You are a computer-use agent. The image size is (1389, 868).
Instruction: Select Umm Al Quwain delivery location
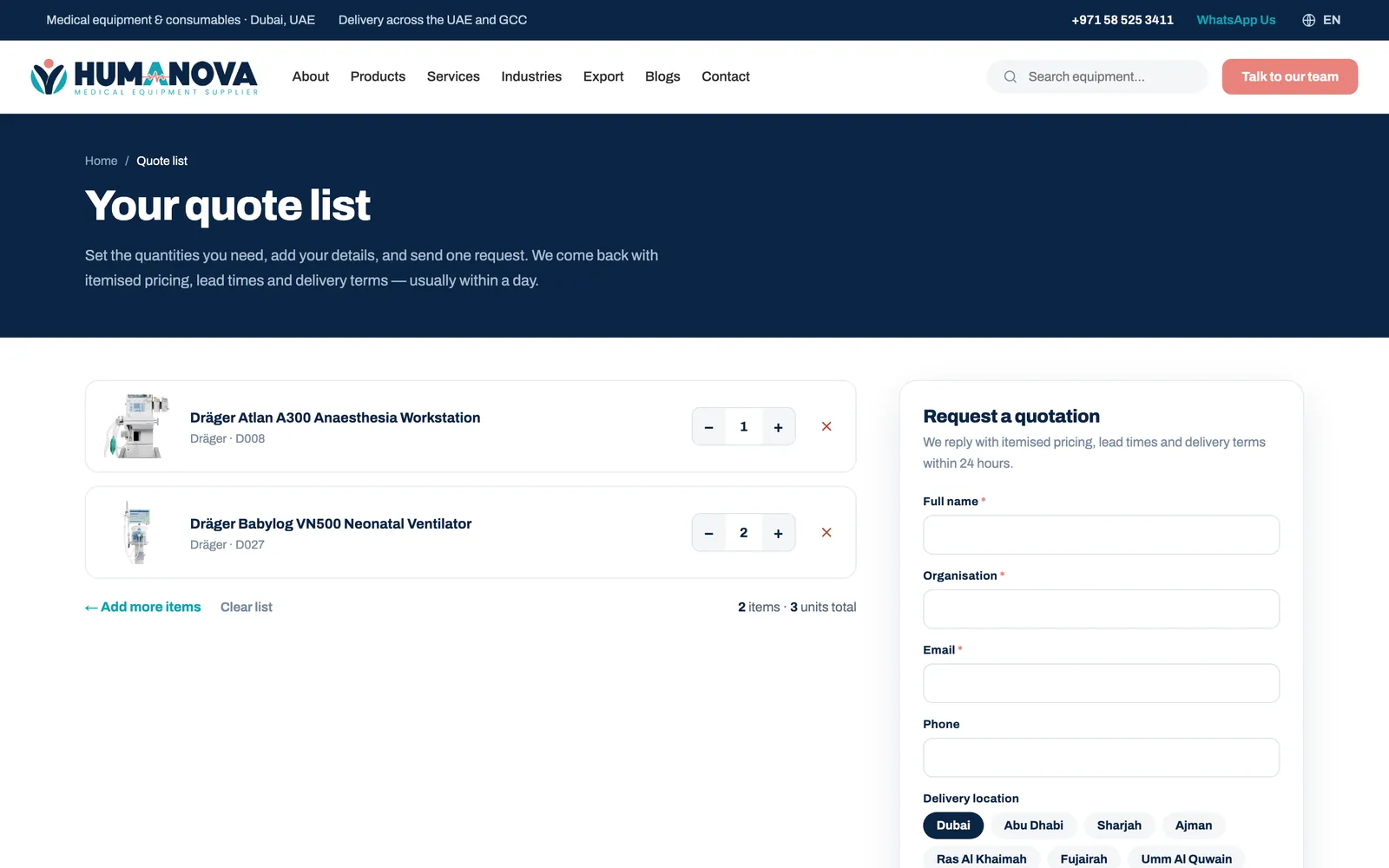click(1186, 858)
